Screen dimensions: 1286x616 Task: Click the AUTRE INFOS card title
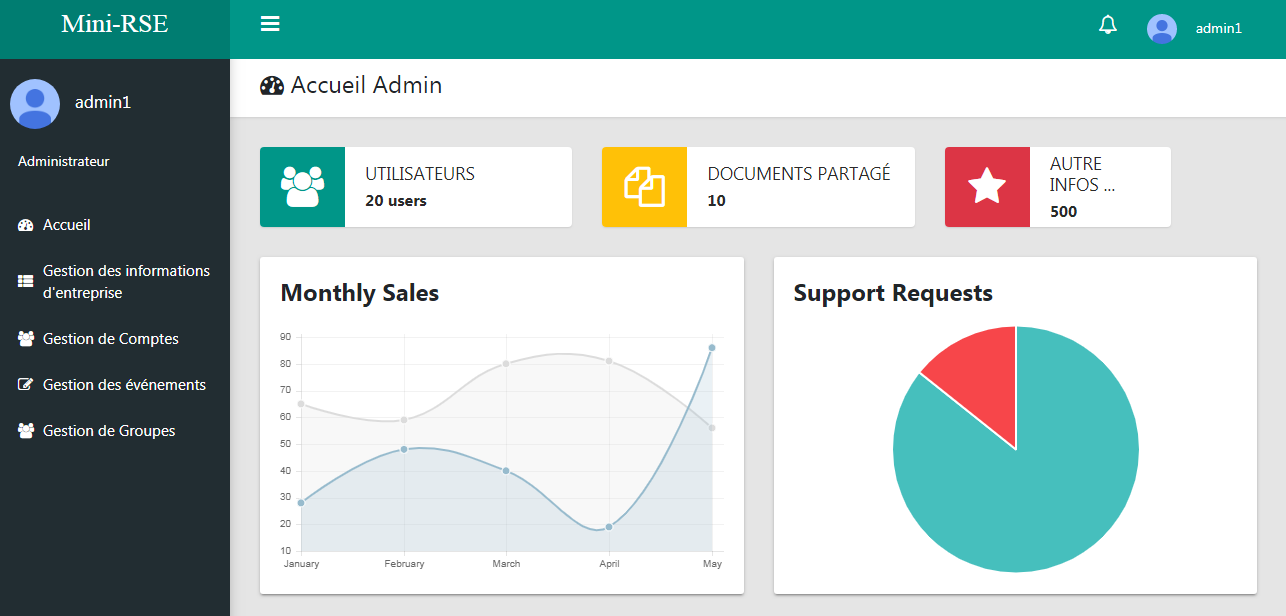(x=1082, y=174)
